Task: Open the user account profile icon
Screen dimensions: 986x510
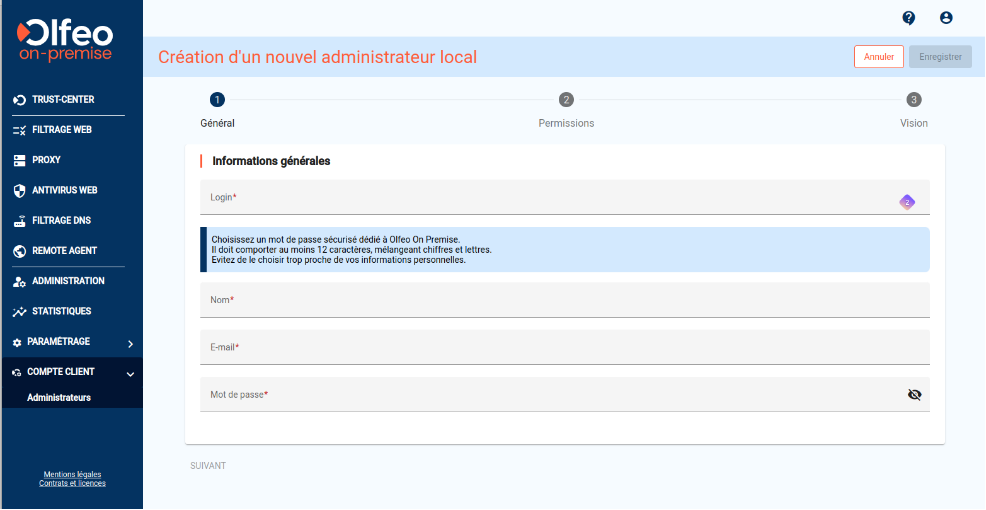Action: [x=946, y=18]
